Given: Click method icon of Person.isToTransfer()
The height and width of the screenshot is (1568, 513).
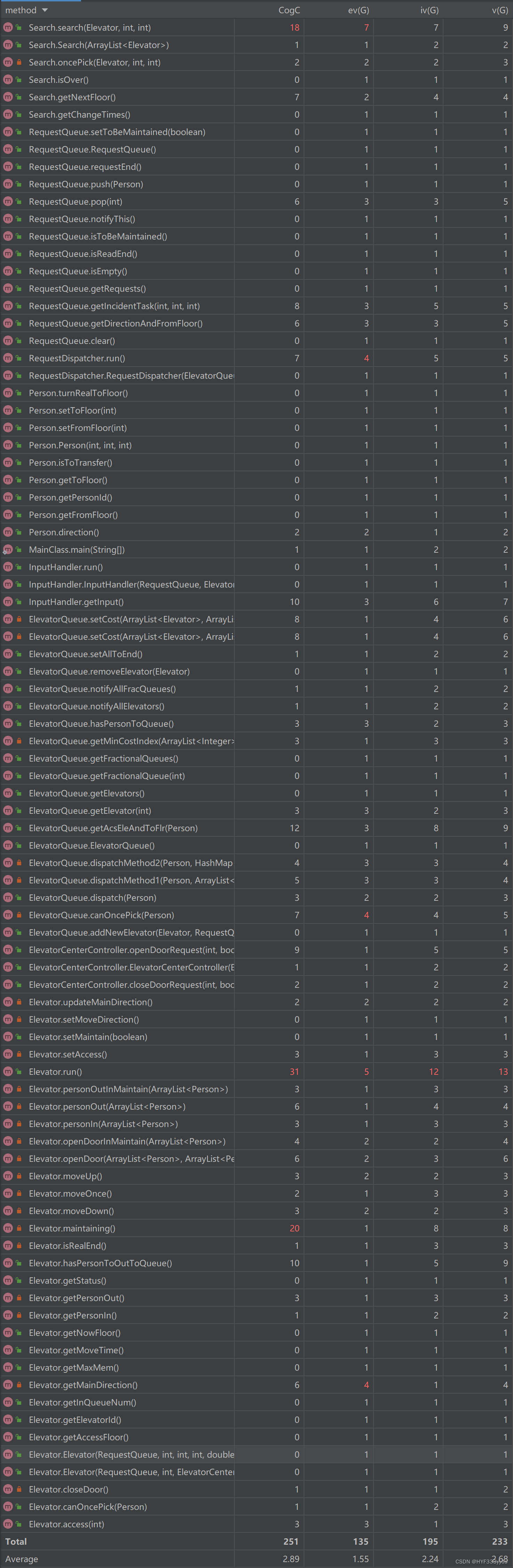Looking at the screenshot, I should pyautogui.click(x=8, y=463).
